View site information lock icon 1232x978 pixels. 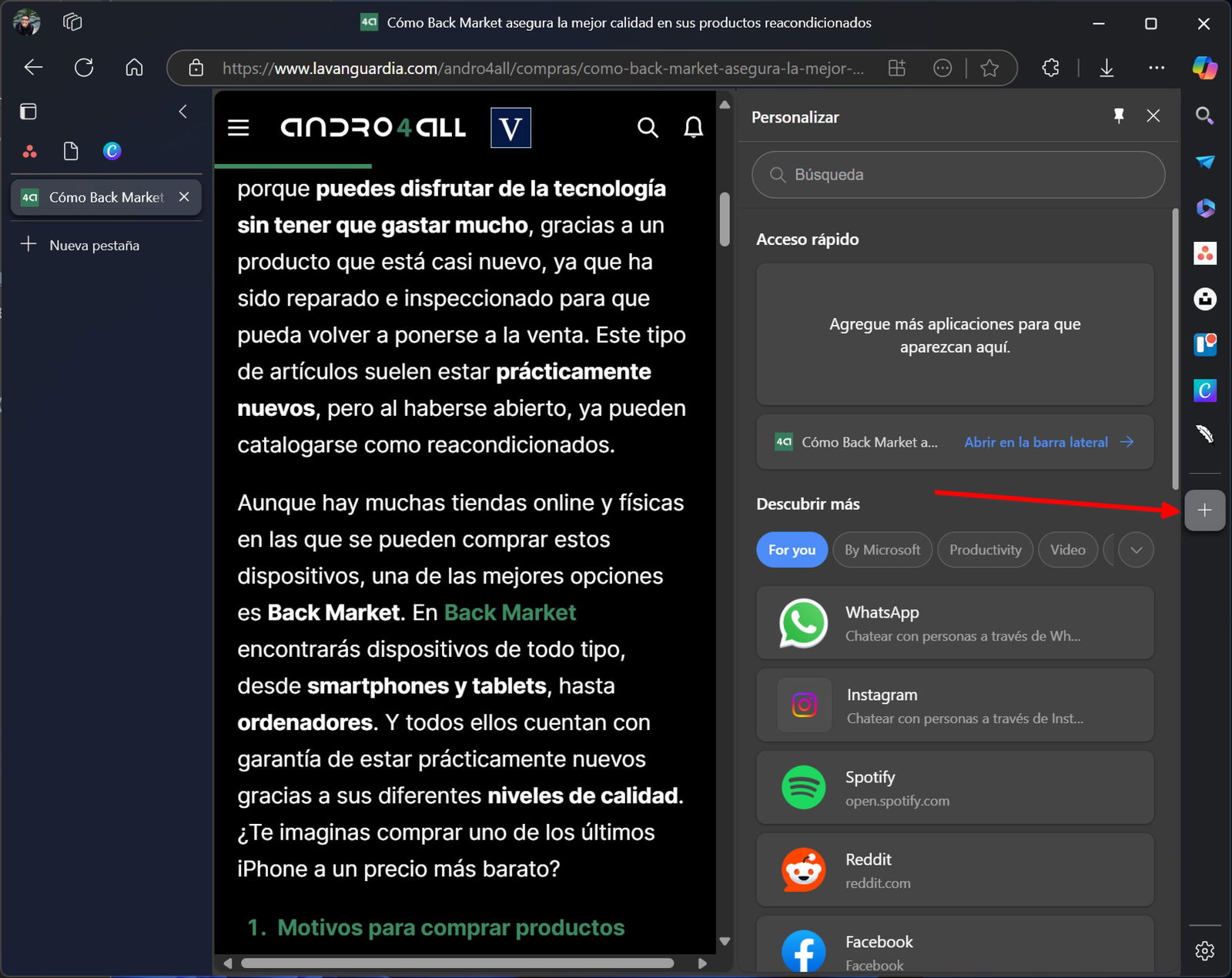[x=196, y=68]
